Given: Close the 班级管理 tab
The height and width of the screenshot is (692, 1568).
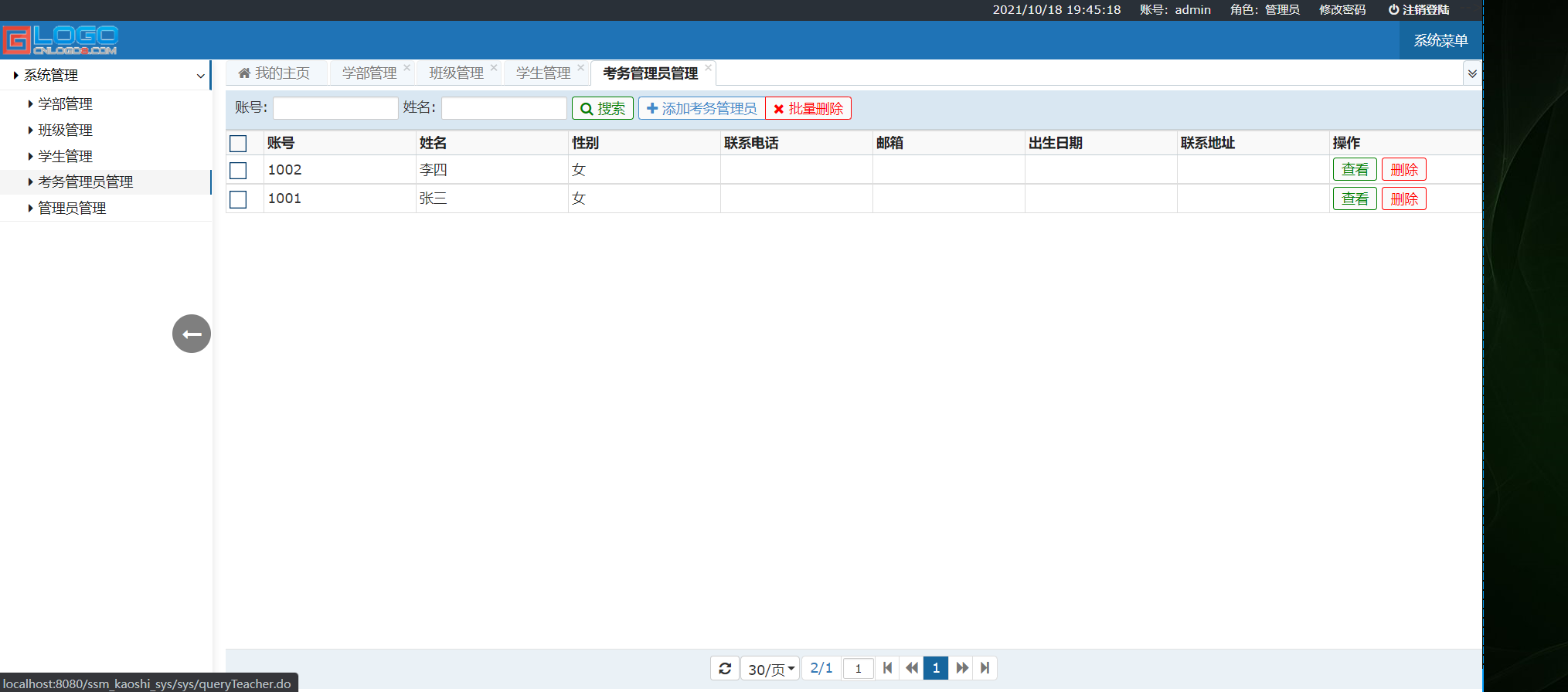Looking at the screenshot, I should [494, 67].
